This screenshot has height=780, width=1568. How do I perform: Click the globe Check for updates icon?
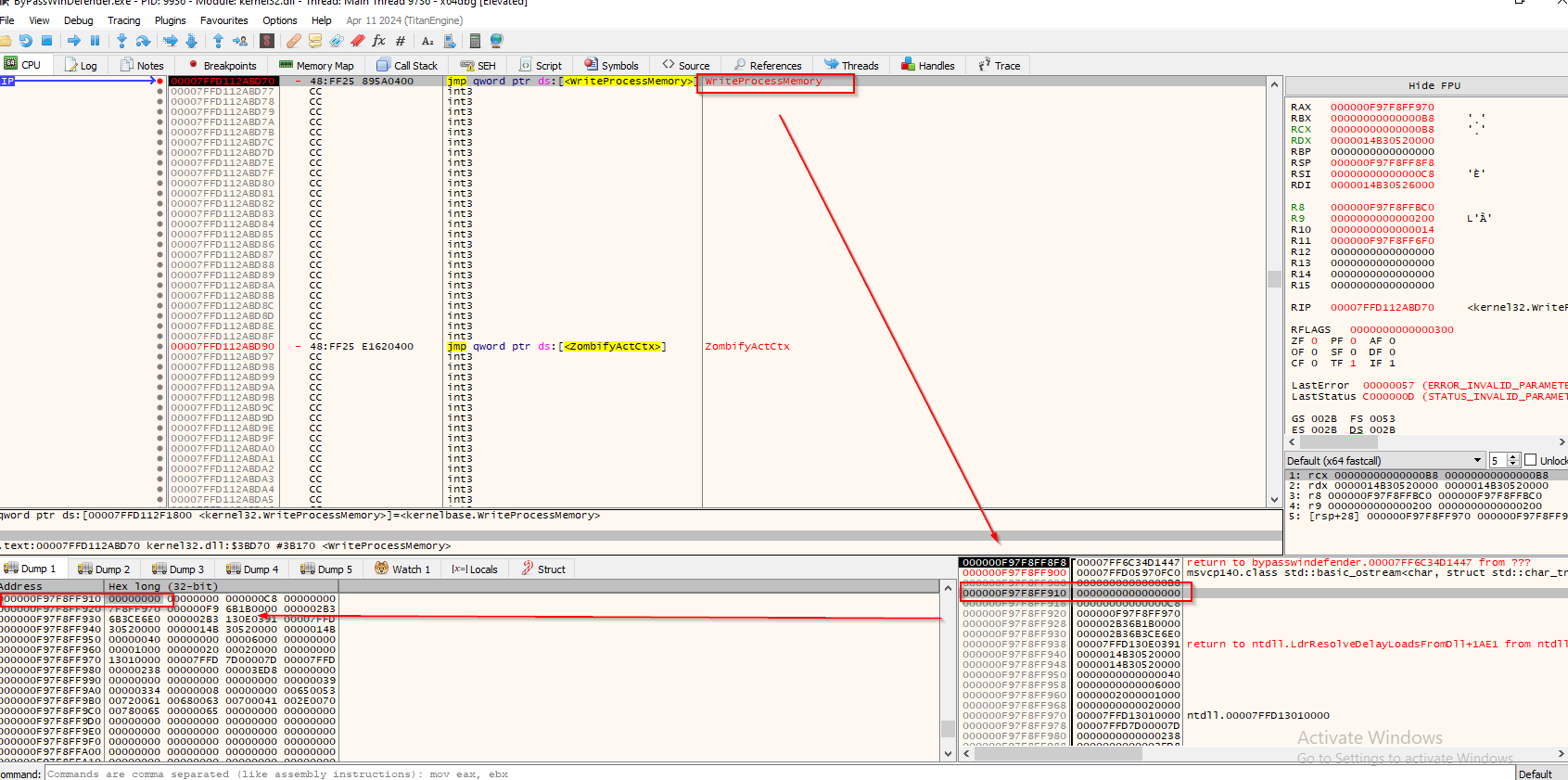(x=496, y=41)
